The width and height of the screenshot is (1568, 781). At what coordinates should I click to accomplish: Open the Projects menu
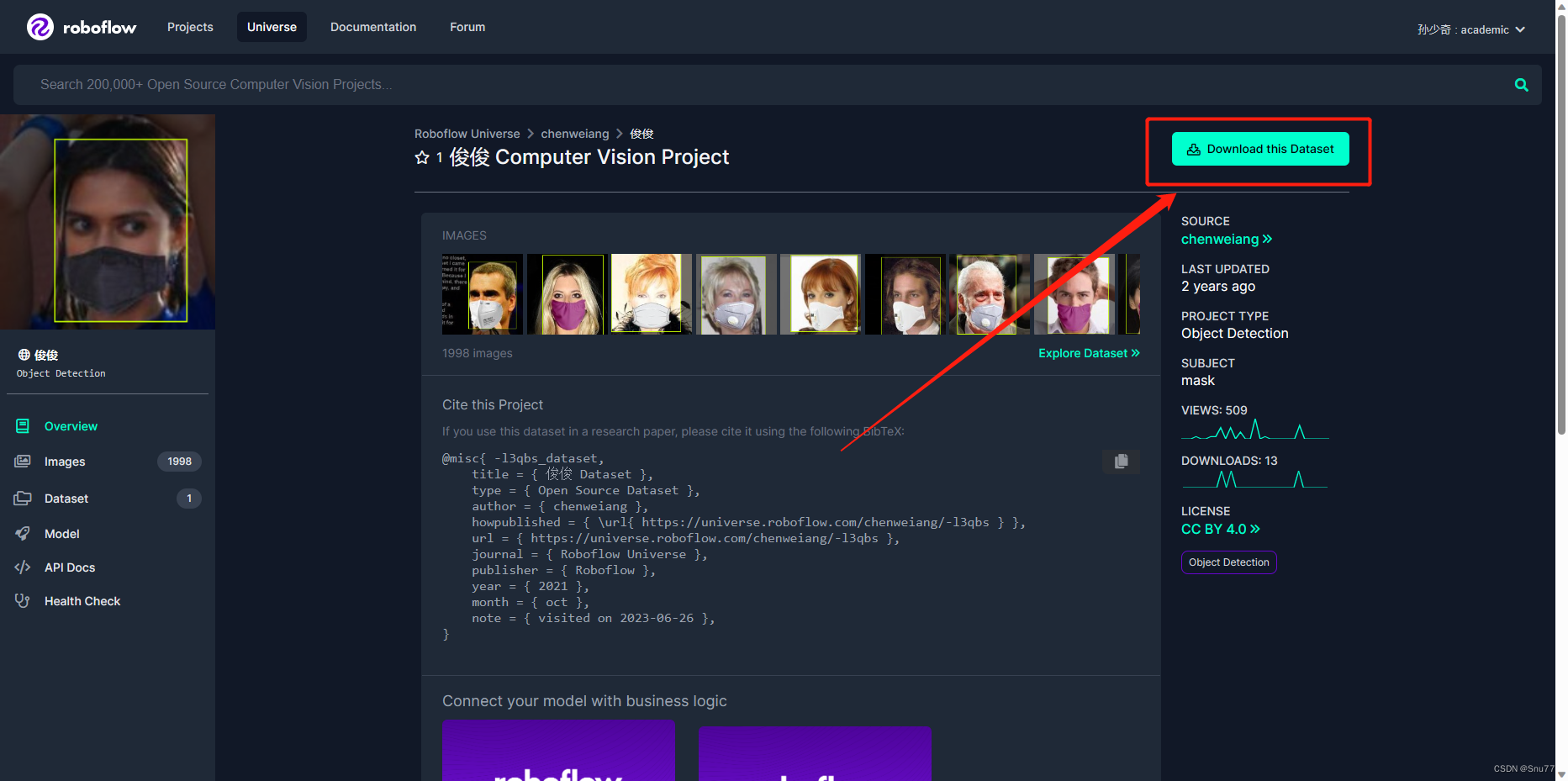click(190, 27)
